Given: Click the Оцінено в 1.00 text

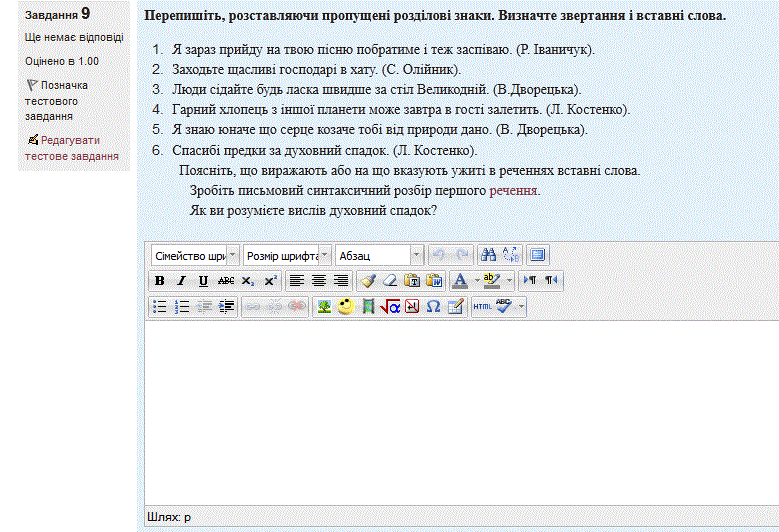Looking at the screenshot, I should pos(62,61).
